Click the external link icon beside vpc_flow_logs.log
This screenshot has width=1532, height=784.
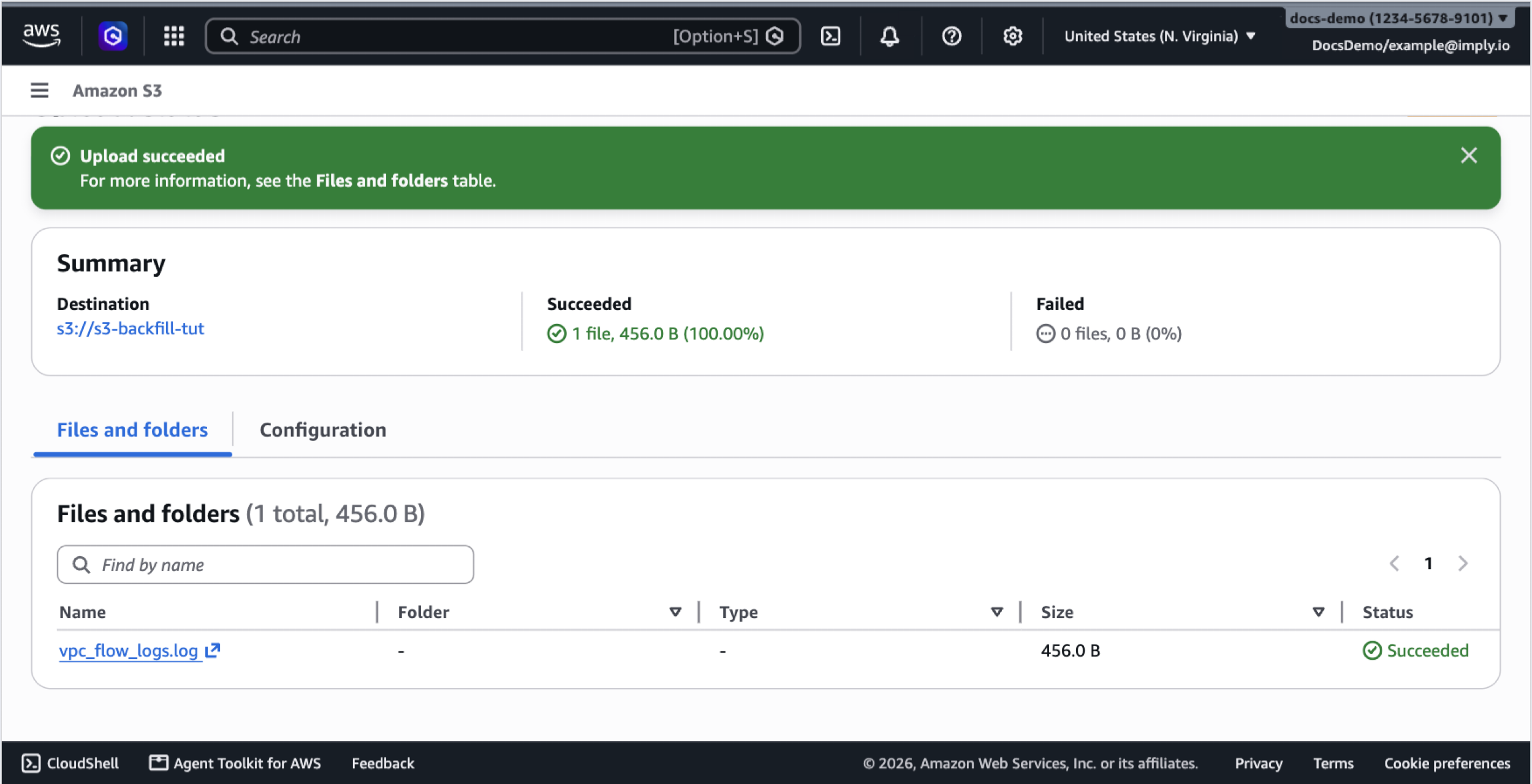point(212,650)
